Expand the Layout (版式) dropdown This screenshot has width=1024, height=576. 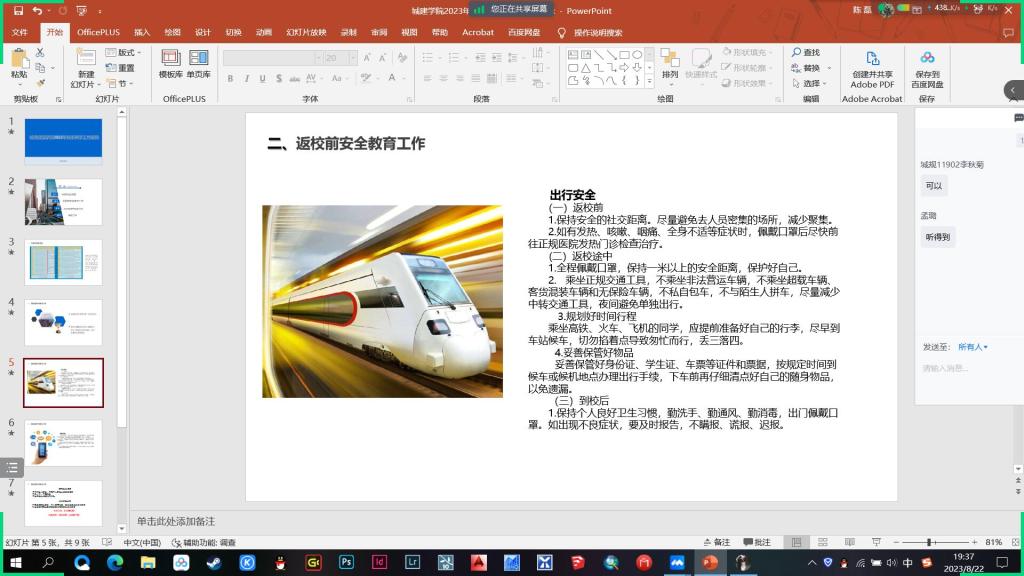[129, 52]
